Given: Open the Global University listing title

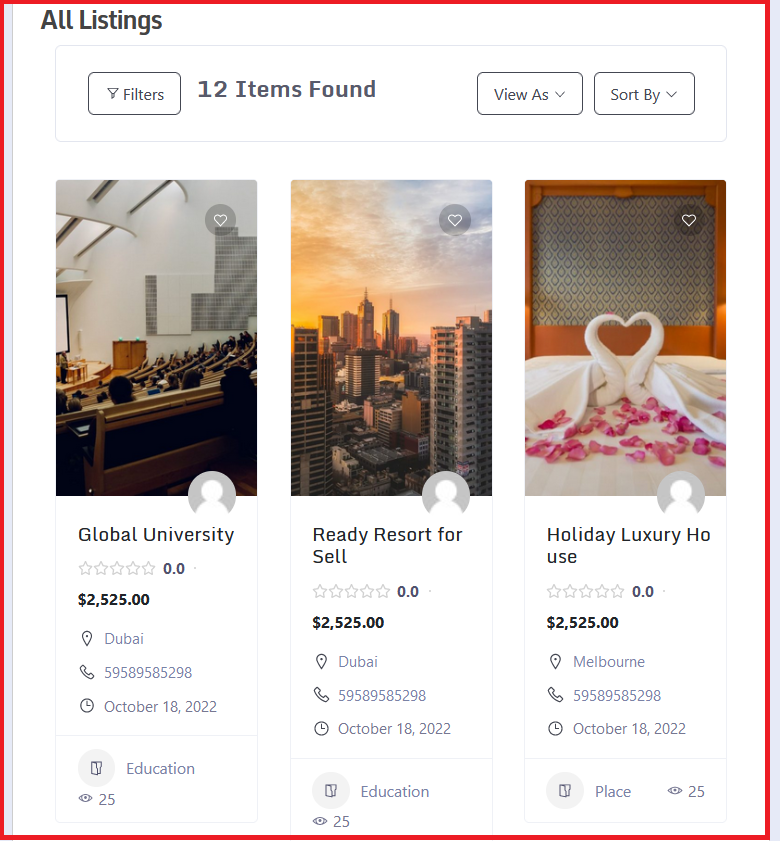Looking at the screenshot, I should pyautogui.click(x=156, y=535).
